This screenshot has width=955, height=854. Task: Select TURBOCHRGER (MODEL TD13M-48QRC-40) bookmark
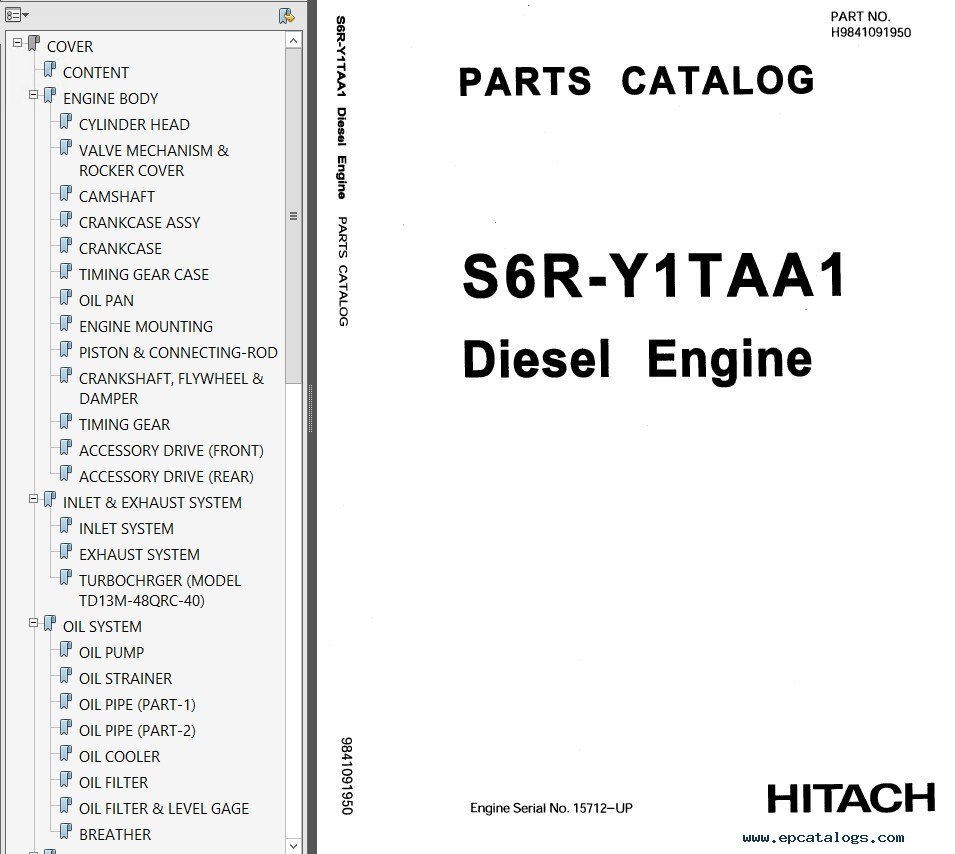tap(160, 591)
